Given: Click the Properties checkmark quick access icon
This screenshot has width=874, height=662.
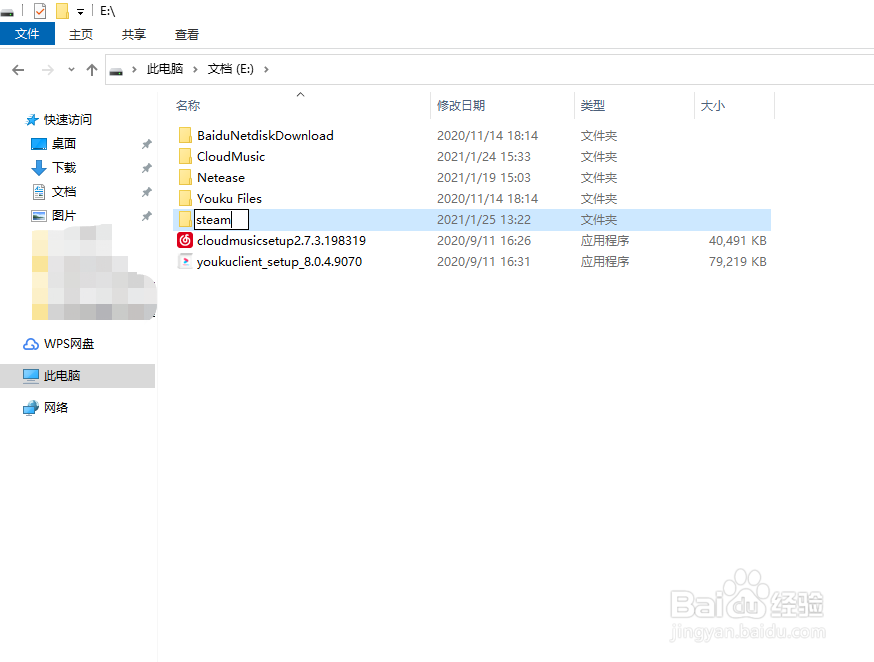Looking at the screenshot, I should [40, 11].
